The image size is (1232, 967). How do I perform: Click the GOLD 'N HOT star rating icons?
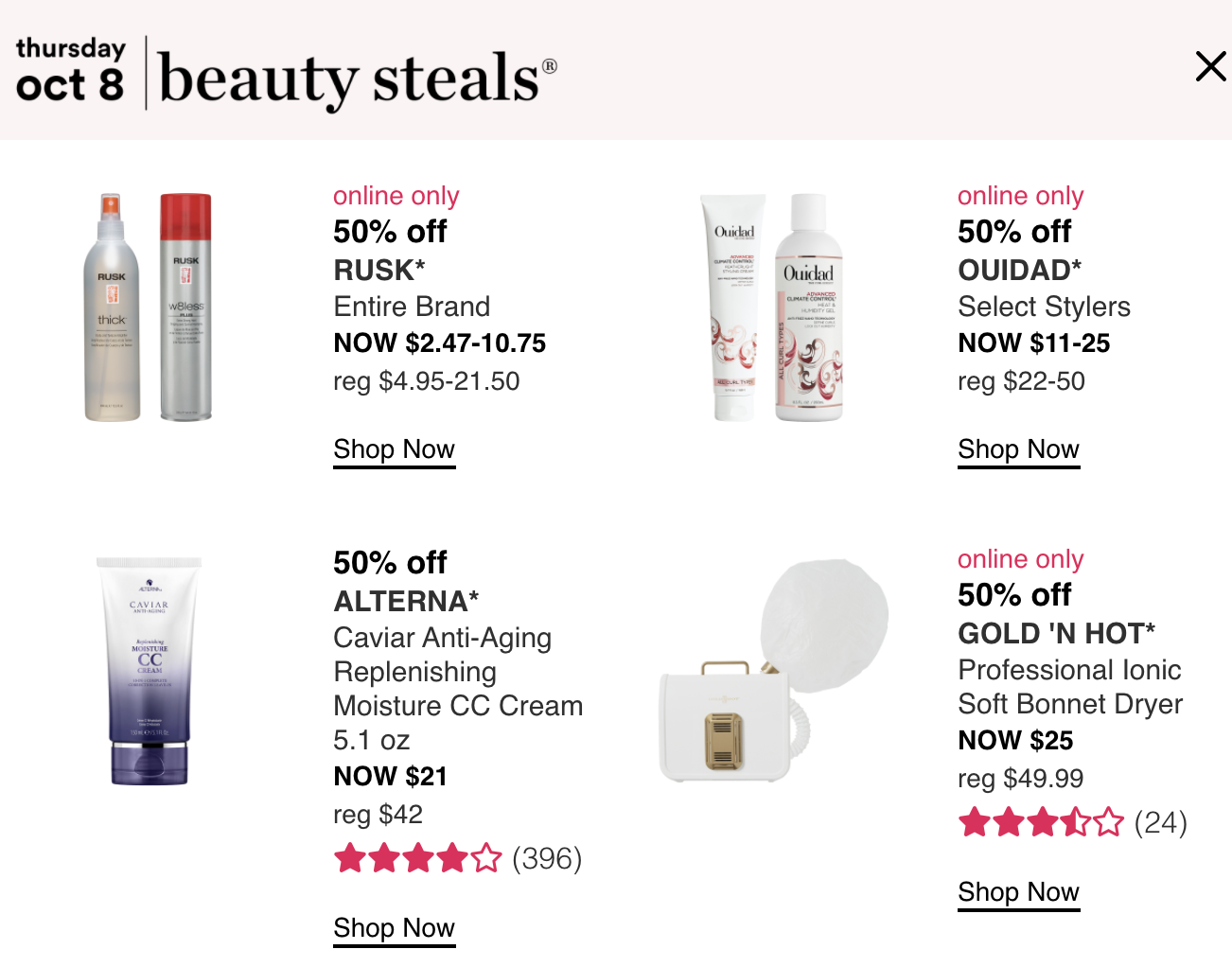(1041, 822)
